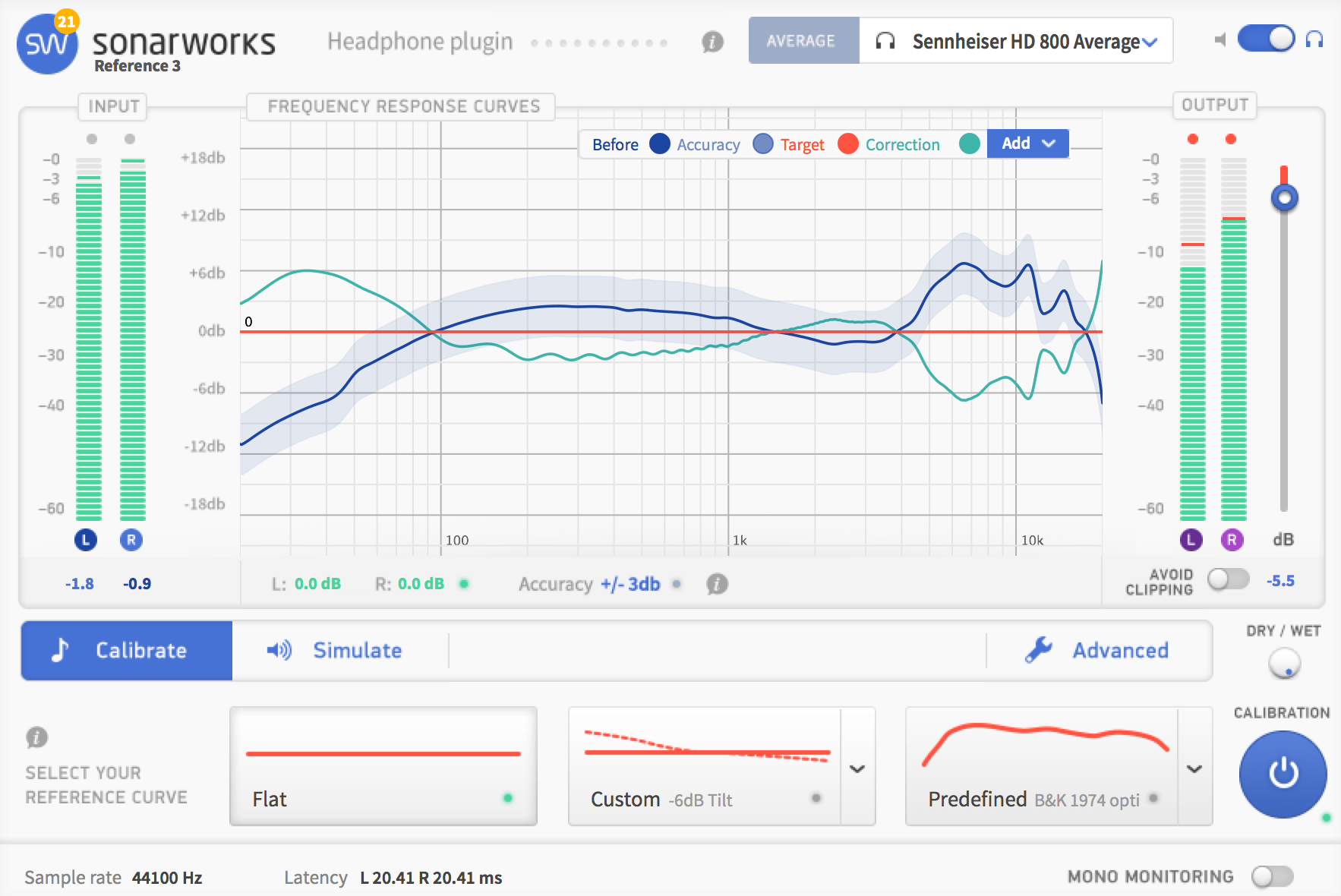Image resolution: width=1341 pixels, height=896 pixels.
Task: Click the input L channel icon
Action: tap(86, 540)
